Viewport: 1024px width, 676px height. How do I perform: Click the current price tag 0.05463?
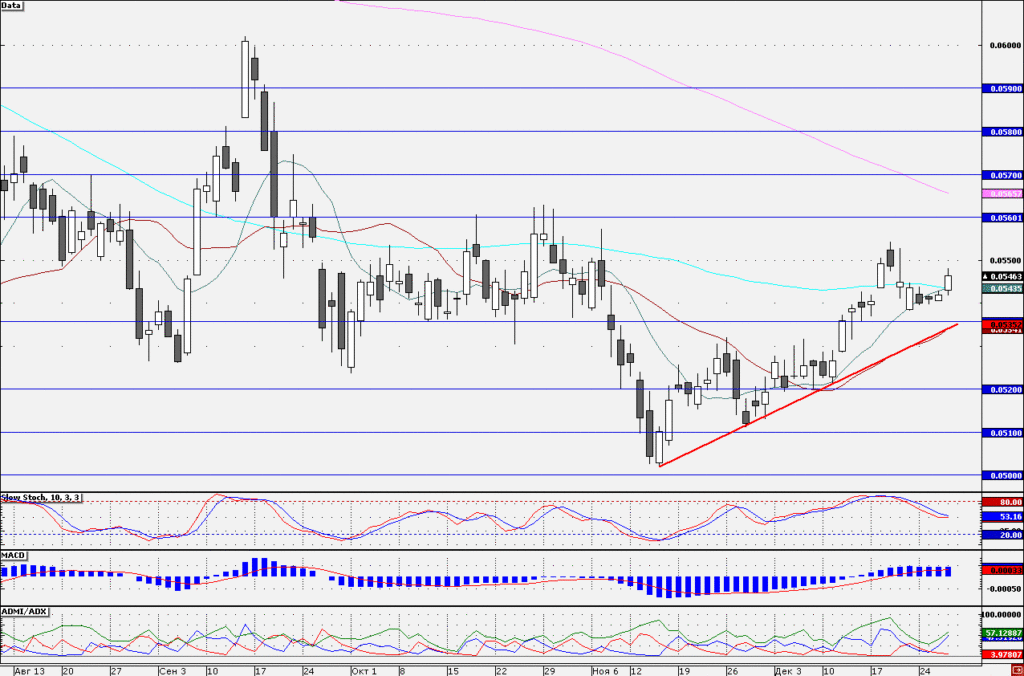[1002, 277]
